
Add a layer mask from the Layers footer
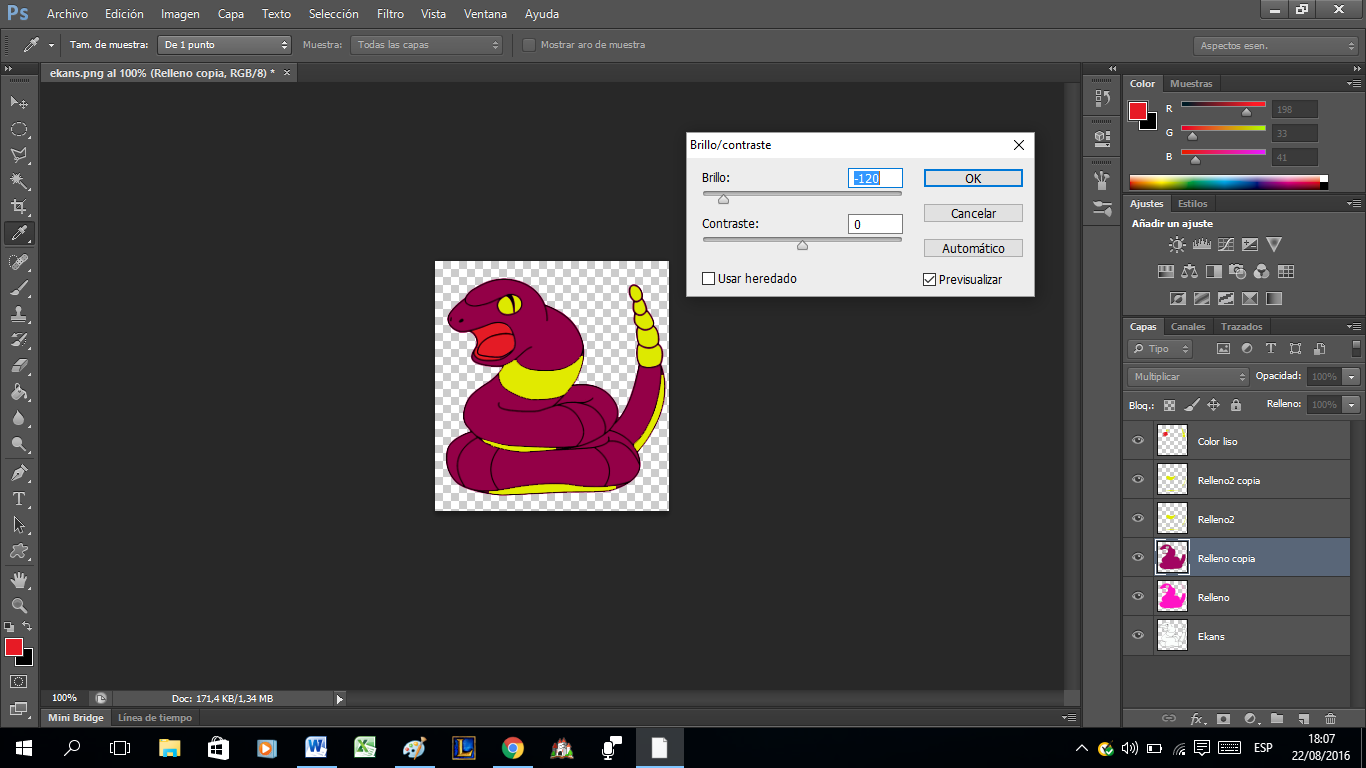point(1224,718)
